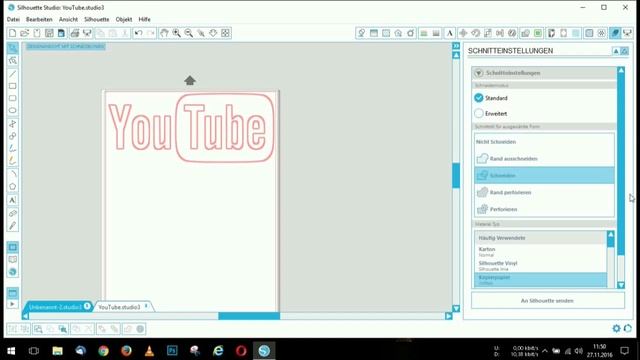Open the Library book icon
Image resolution: width=640 pixels, height=360 pixels.
pyautogui.click(x=13, y=260)
